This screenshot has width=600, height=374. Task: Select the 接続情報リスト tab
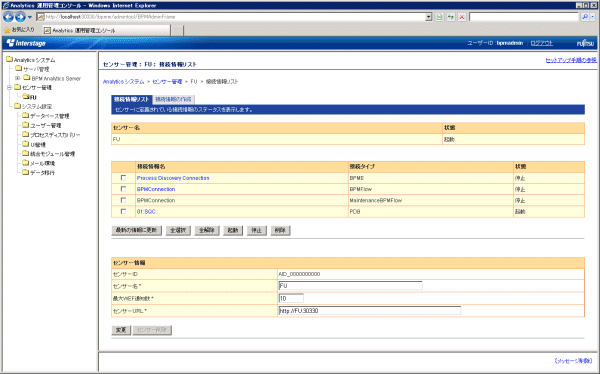132,99
